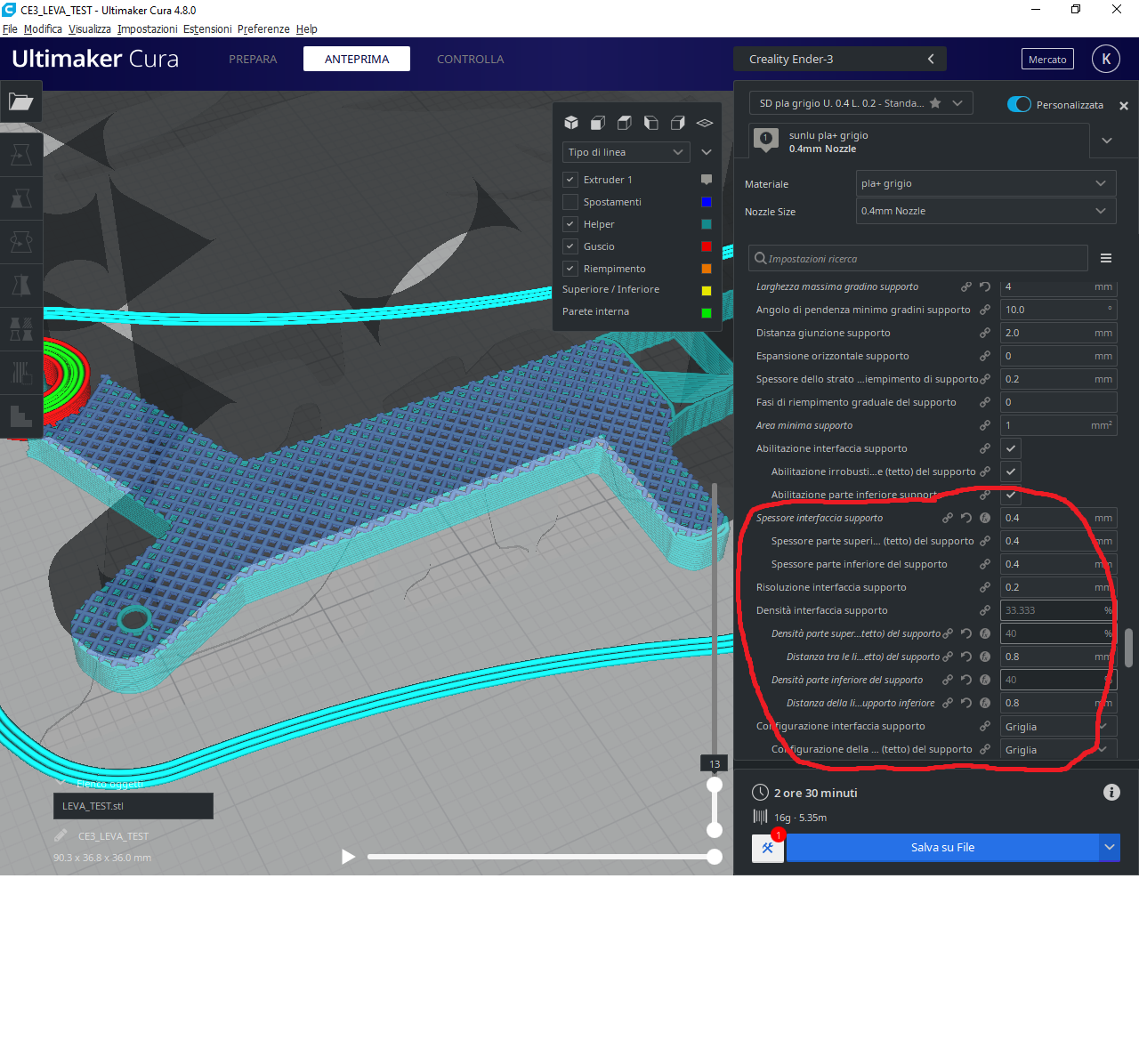Select the Mirror tool in left toolbar
The width and height of the screenshot is (1139, 1064).
coord(21,285)
